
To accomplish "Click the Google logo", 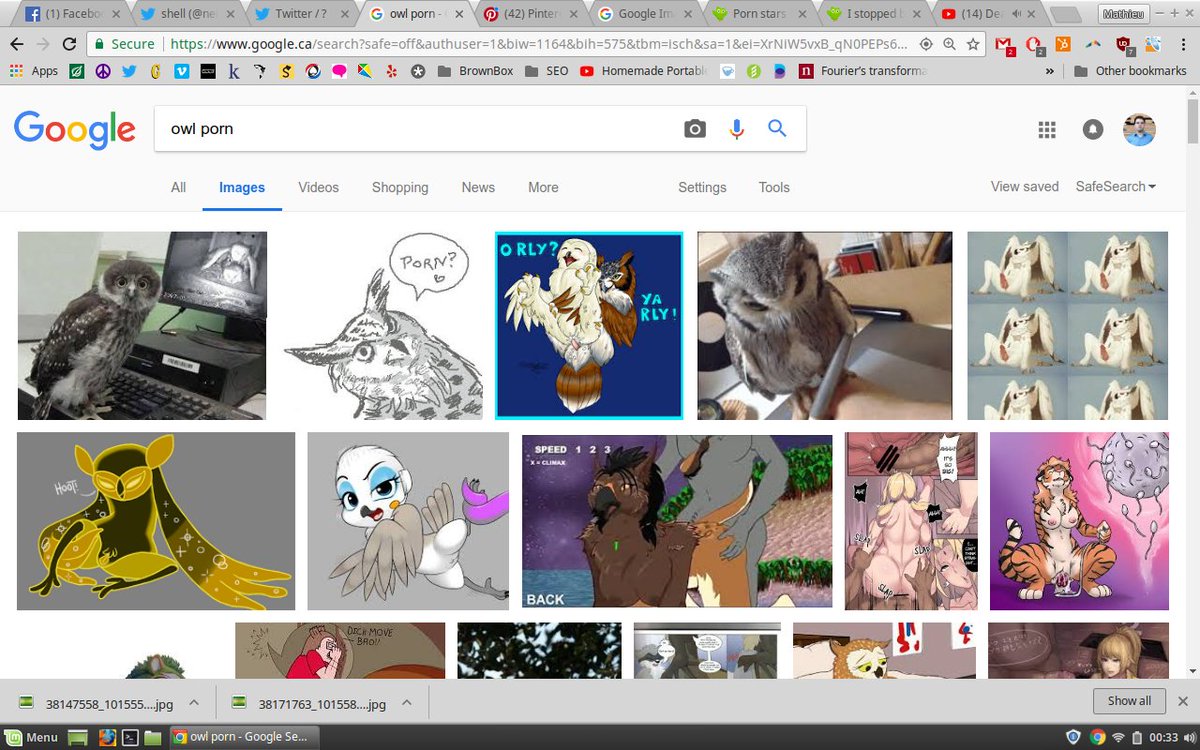I will click(74, 130).
